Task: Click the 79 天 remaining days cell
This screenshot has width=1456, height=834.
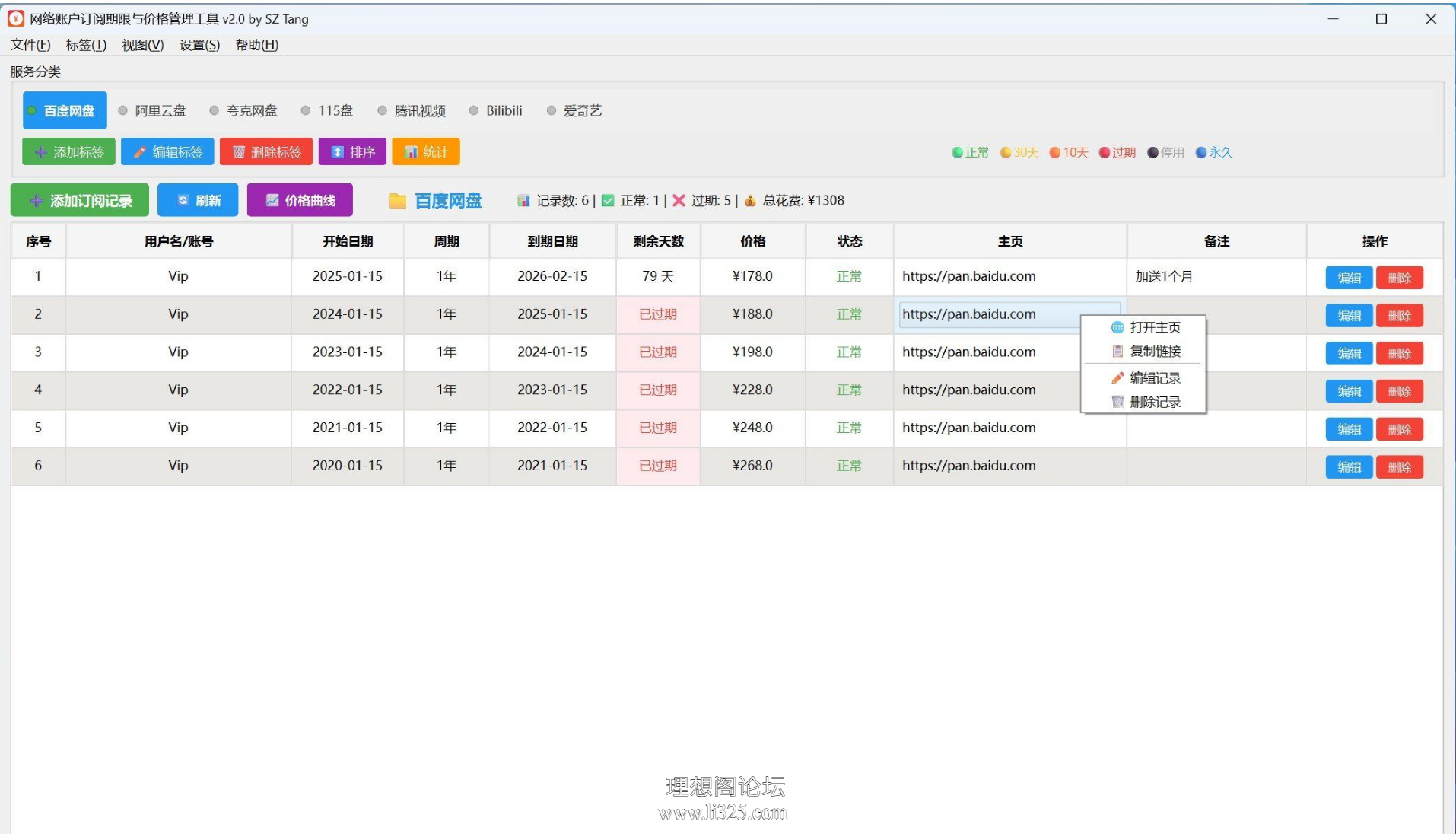Action: (x=658, y=277)
